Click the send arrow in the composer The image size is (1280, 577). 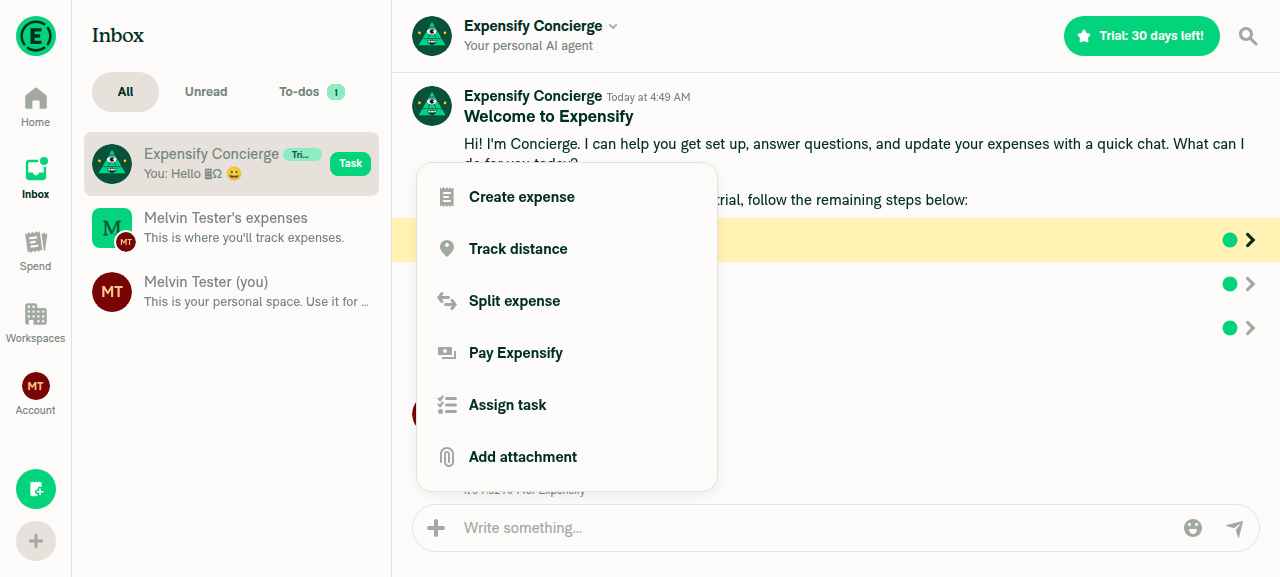pyautogui.click(x=1235, y=528)
